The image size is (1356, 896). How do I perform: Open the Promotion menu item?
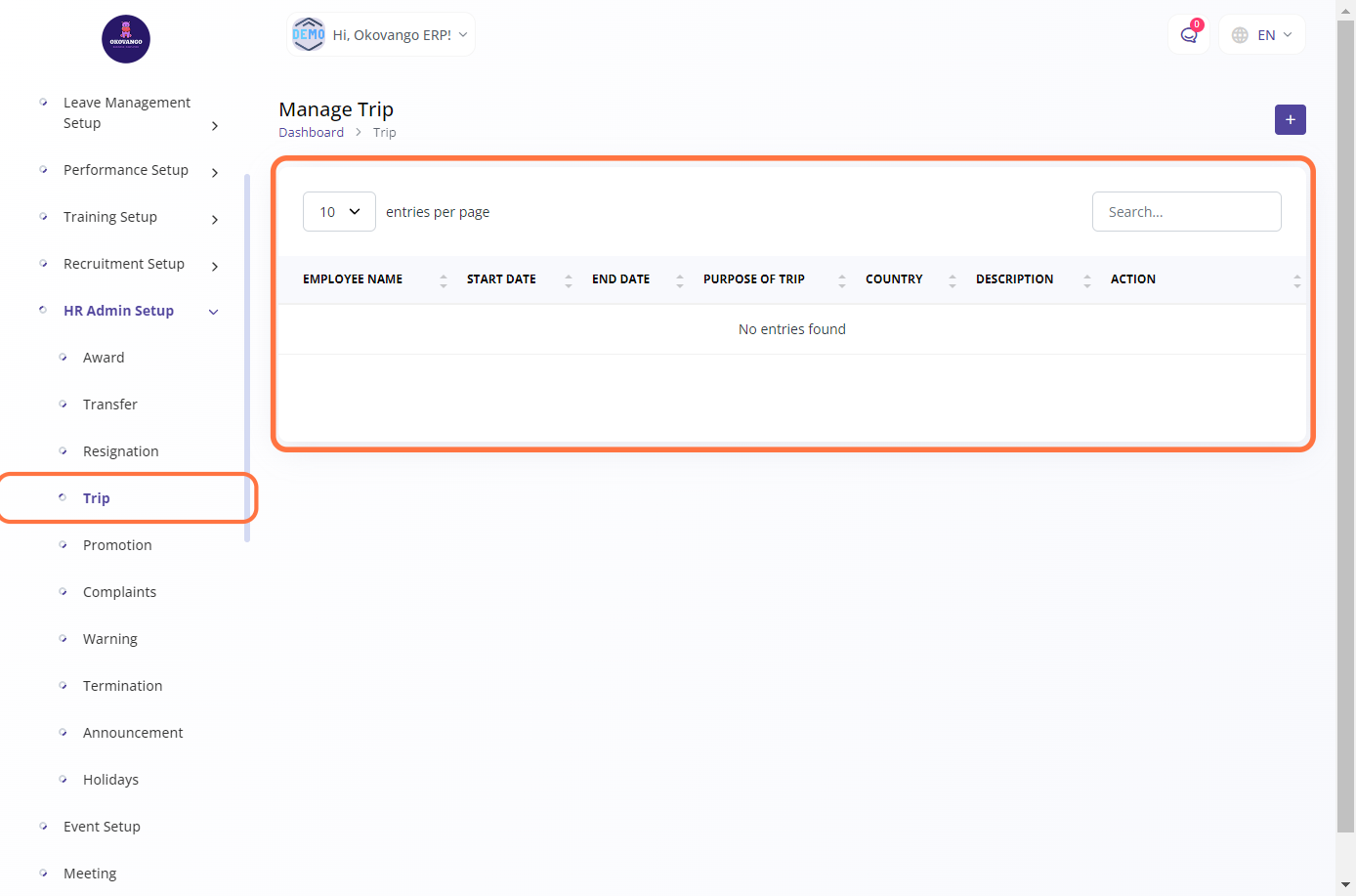(117, 545)
